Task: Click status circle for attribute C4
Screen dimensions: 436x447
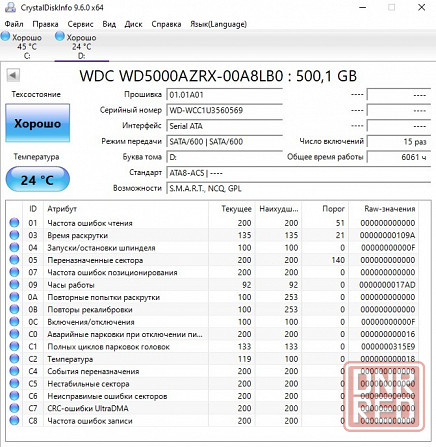Action: [x=14, y=371]
